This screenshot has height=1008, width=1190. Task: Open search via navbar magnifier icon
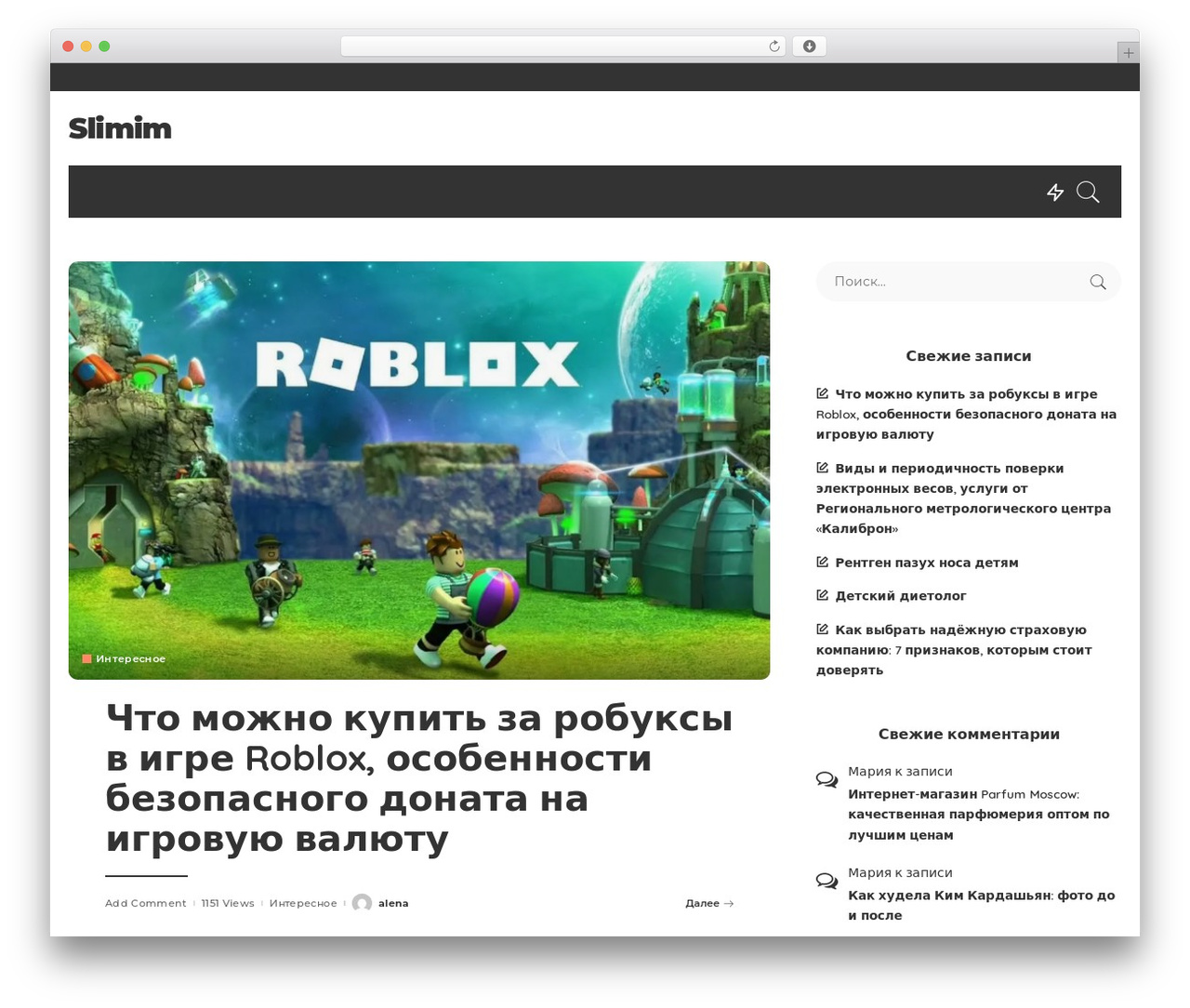point(1088,192)
